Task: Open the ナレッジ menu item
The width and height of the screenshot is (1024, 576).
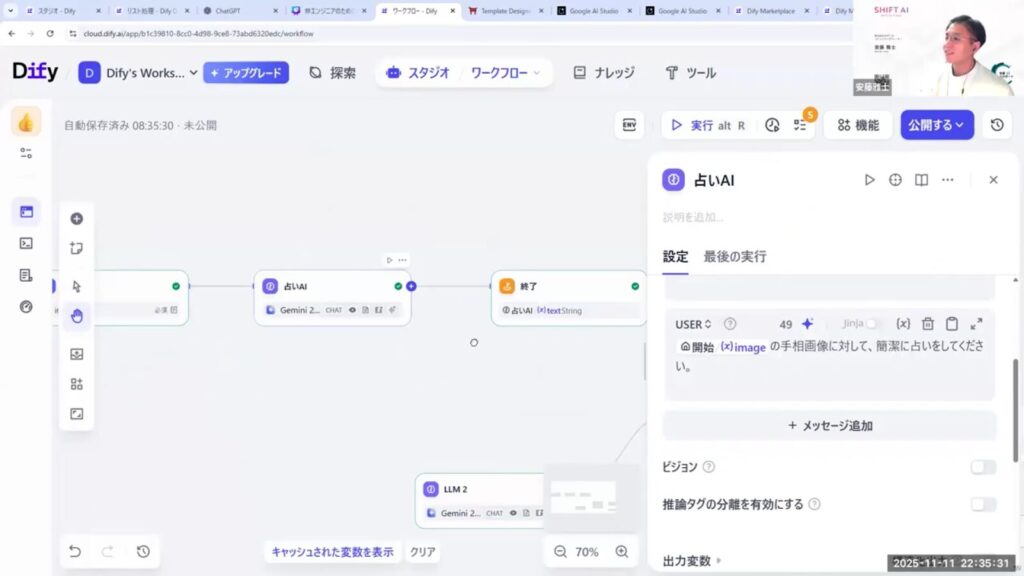Action: pyautogui.click(x=604, y=73)
